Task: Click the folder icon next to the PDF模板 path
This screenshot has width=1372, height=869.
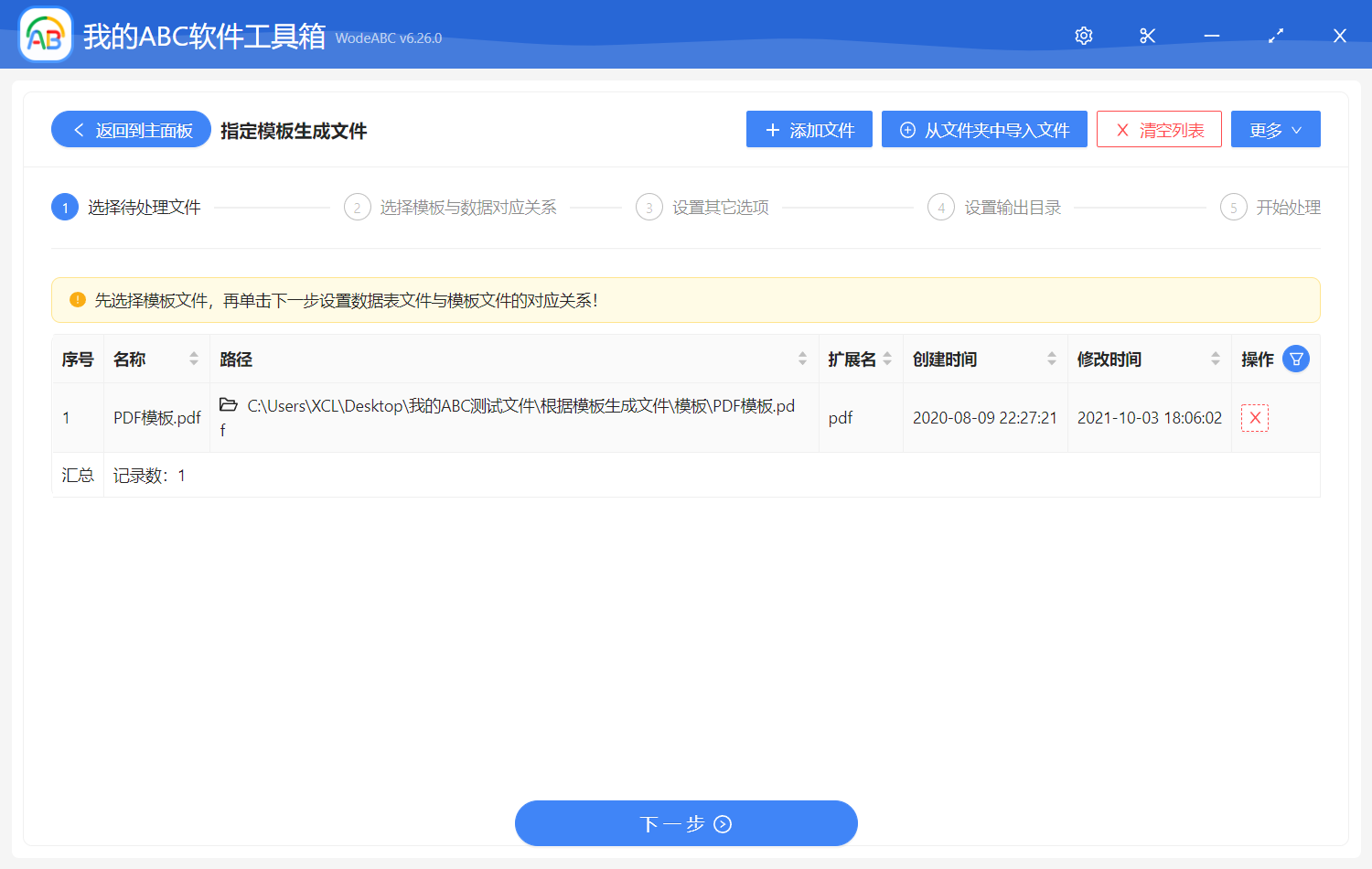Action: (x=227, y=405)
